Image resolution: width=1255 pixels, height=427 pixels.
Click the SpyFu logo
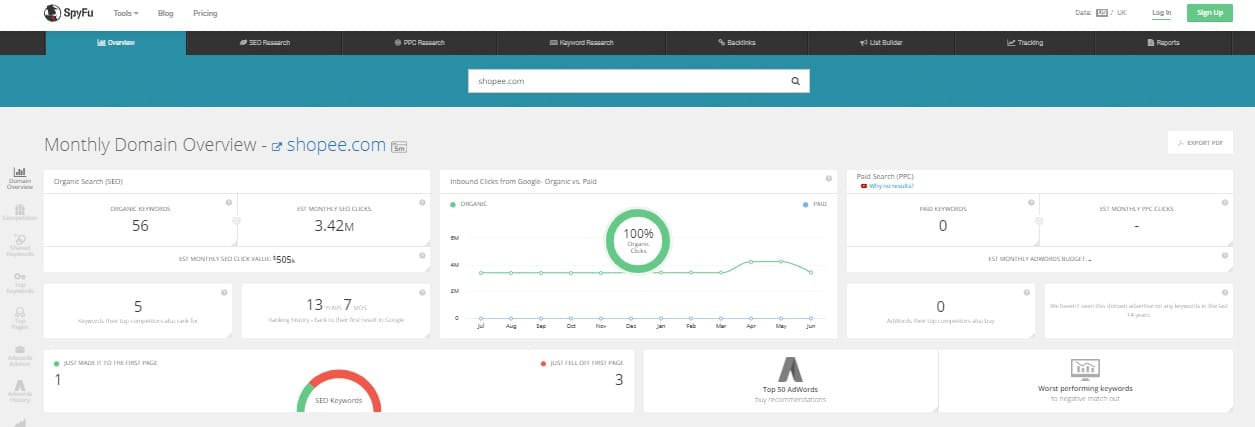[x=68, y=13]
